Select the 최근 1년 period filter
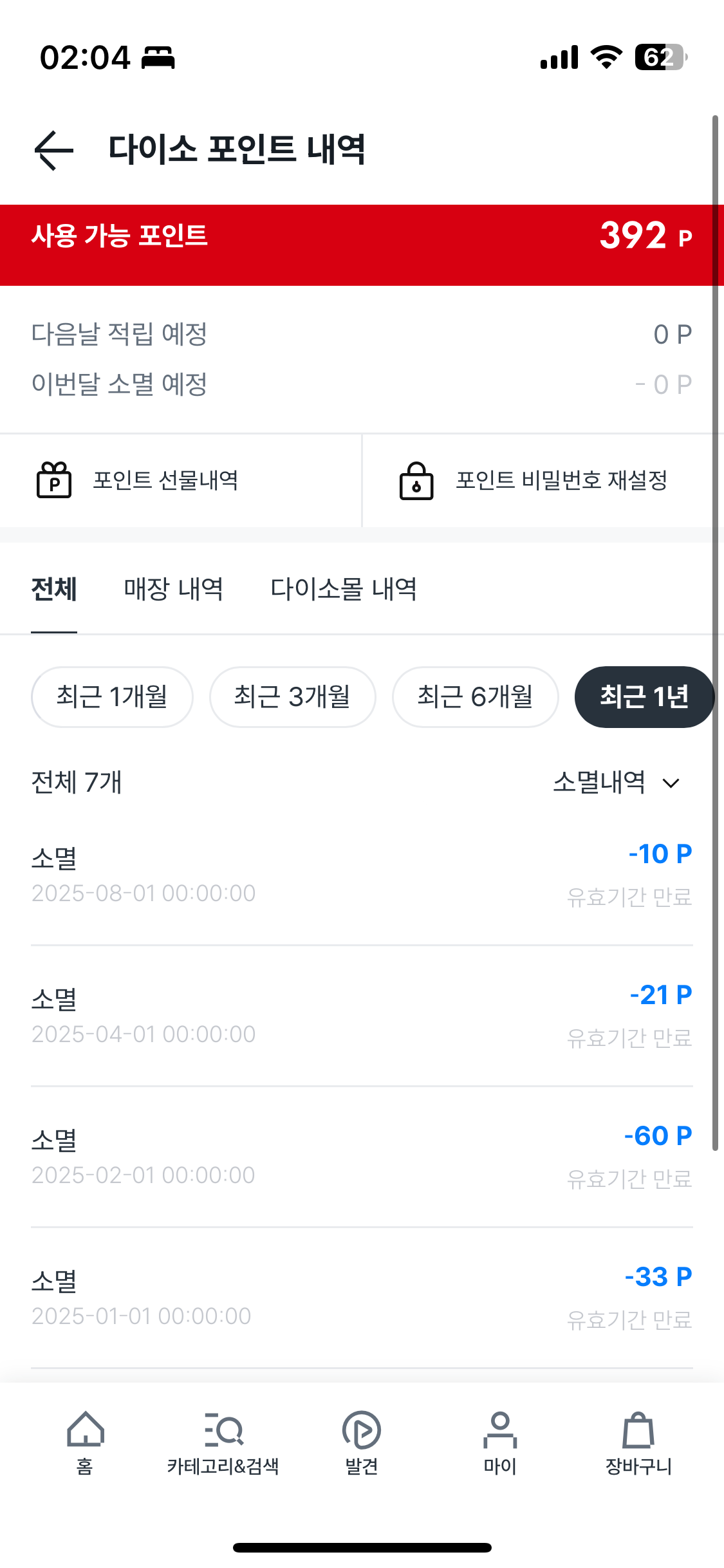Viewport: 724px width, 1568px height. pos(644,697)
